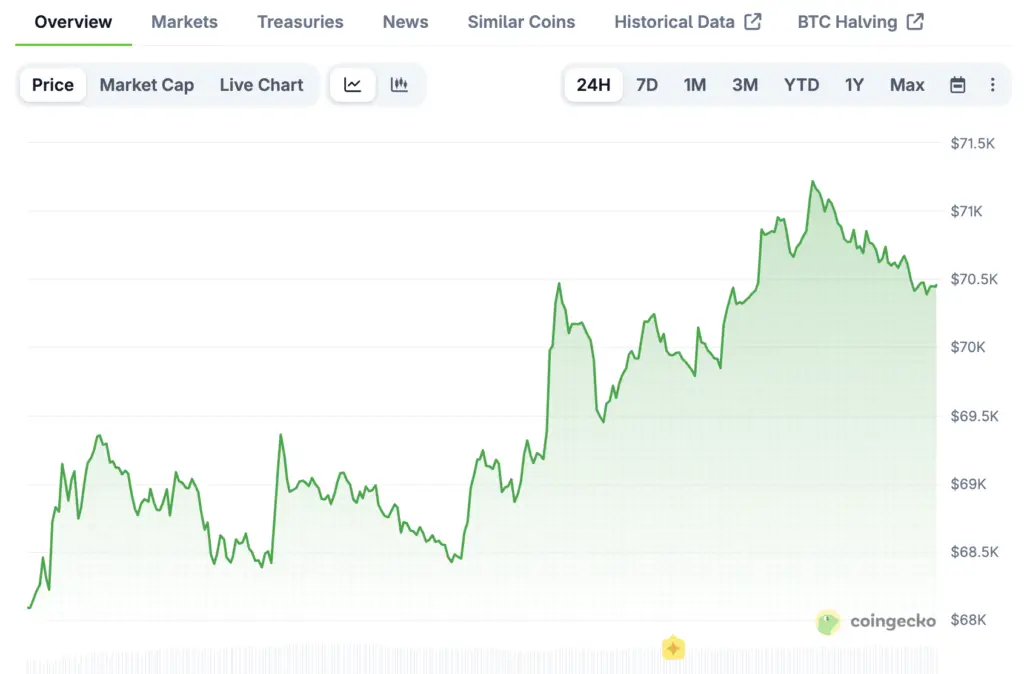Open external link icon beside BTC Halving
Screen dimensions: 1024x674
(x=915, y=22)
